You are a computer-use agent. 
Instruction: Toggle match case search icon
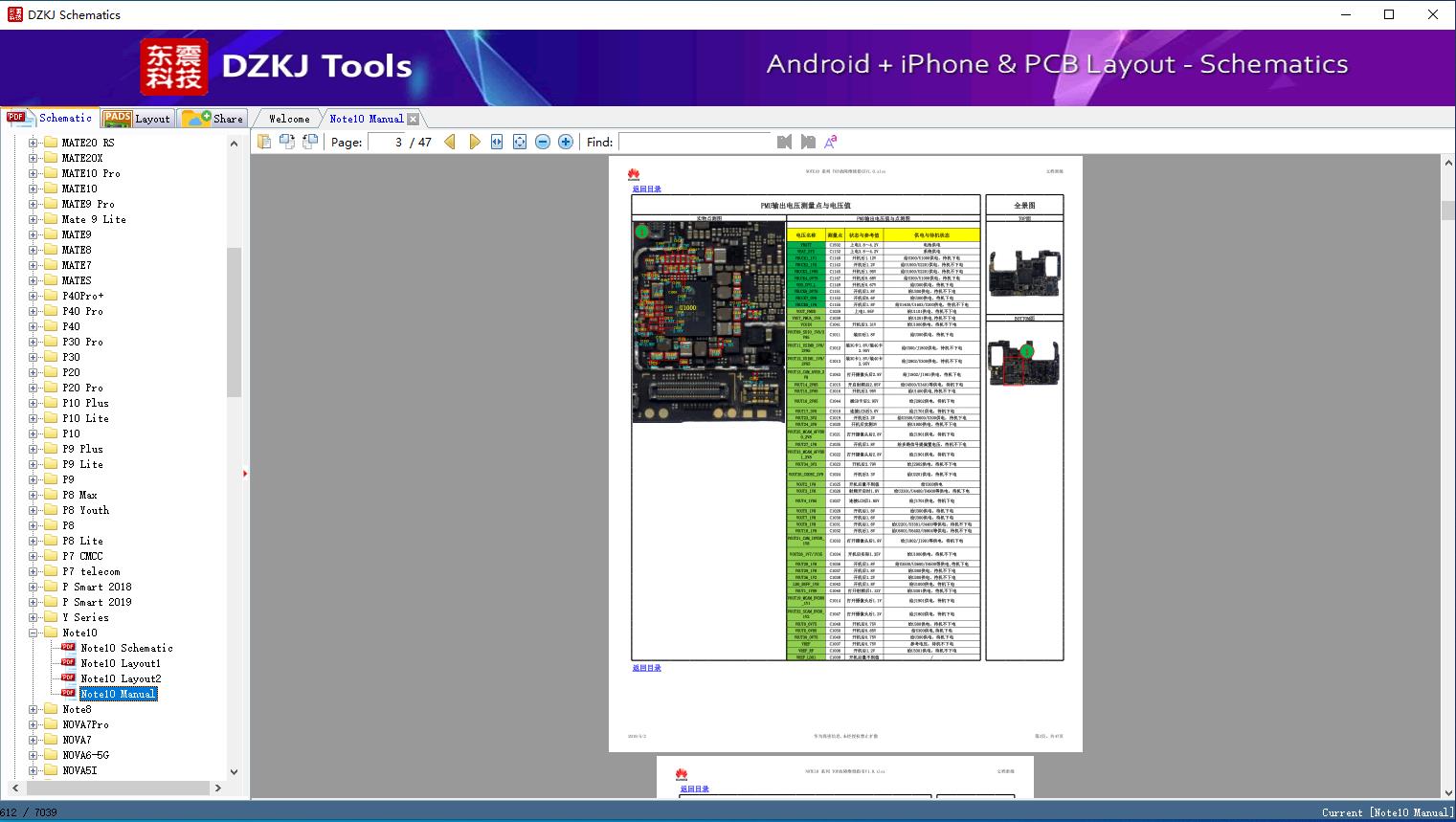(831, 142)
